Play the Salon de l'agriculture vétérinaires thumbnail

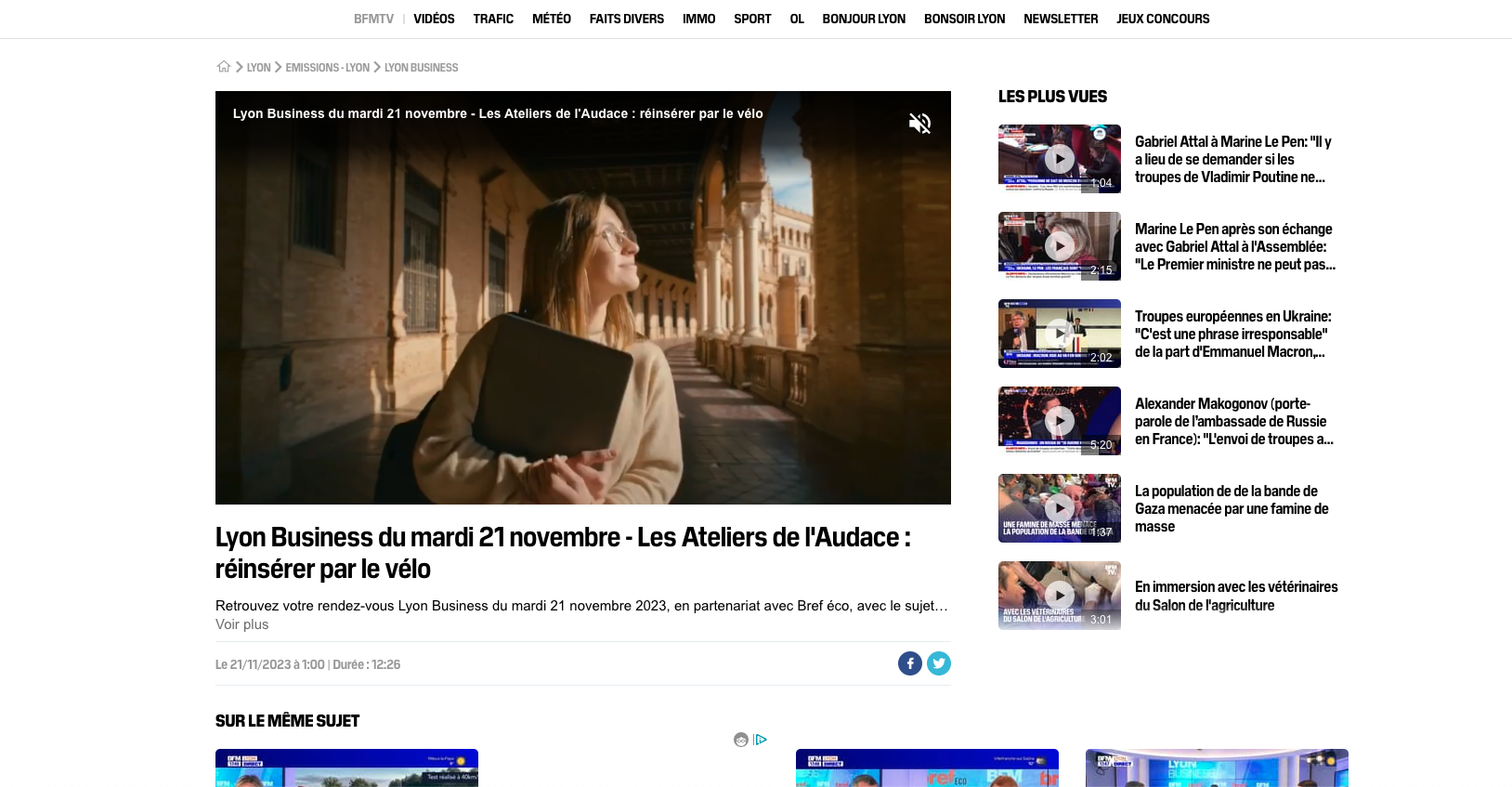(x=1059, y=596)
